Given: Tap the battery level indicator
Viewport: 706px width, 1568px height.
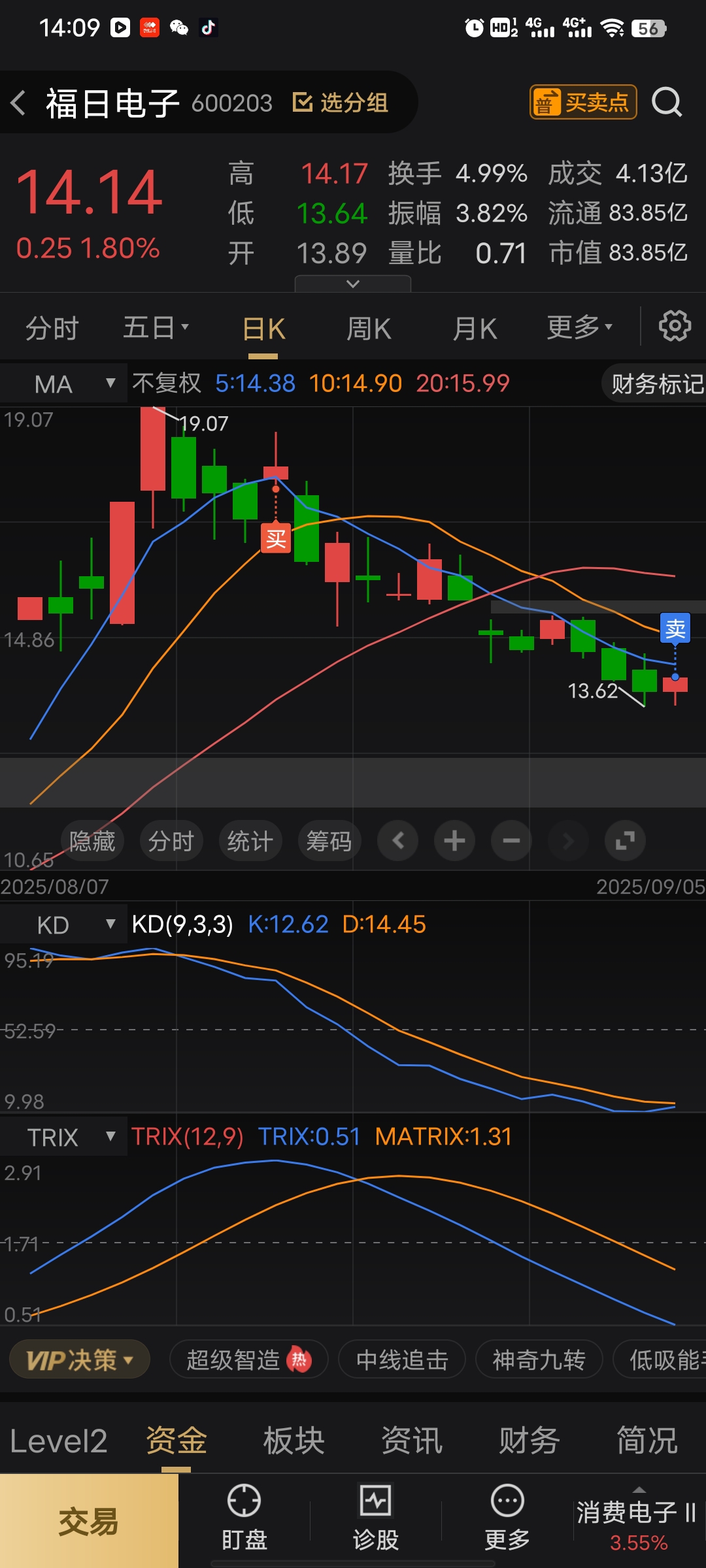Looking at the screenshot, I should [x=648, y=28].
